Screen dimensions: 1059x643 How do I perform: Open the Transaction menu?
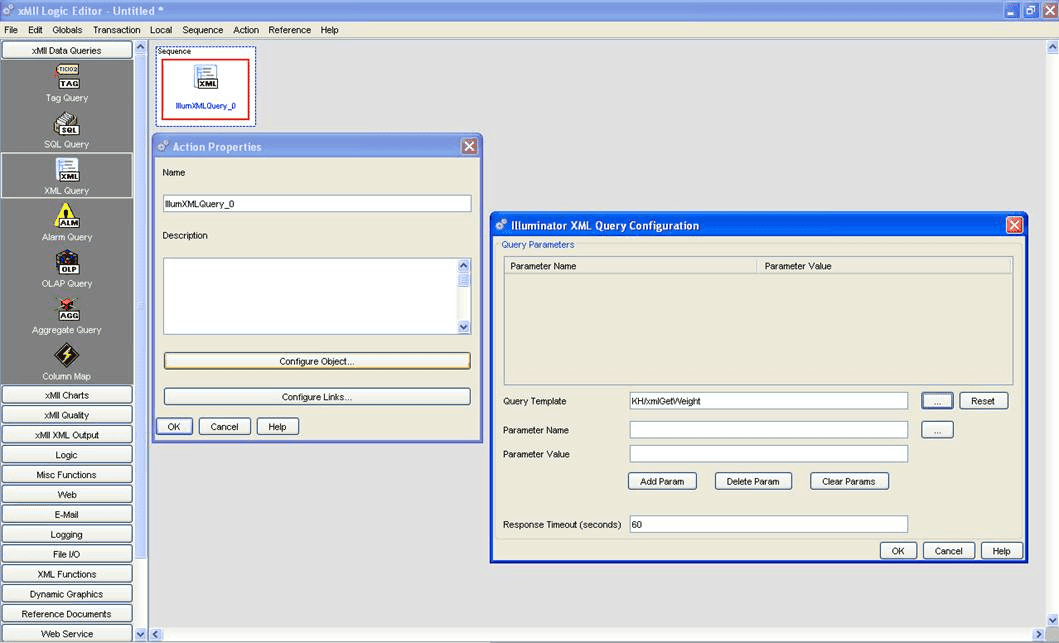click(116, 30)
